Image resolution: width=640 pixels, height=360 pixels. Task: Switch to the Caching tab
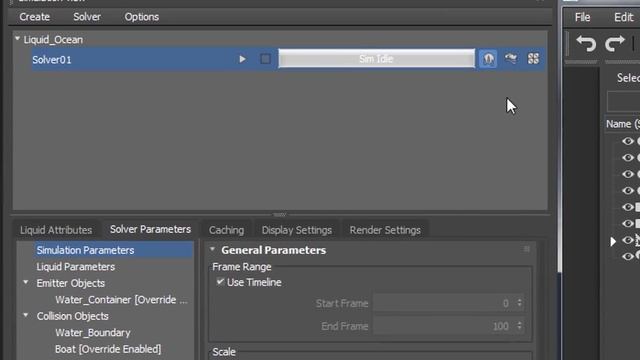[x=226, y=230]
